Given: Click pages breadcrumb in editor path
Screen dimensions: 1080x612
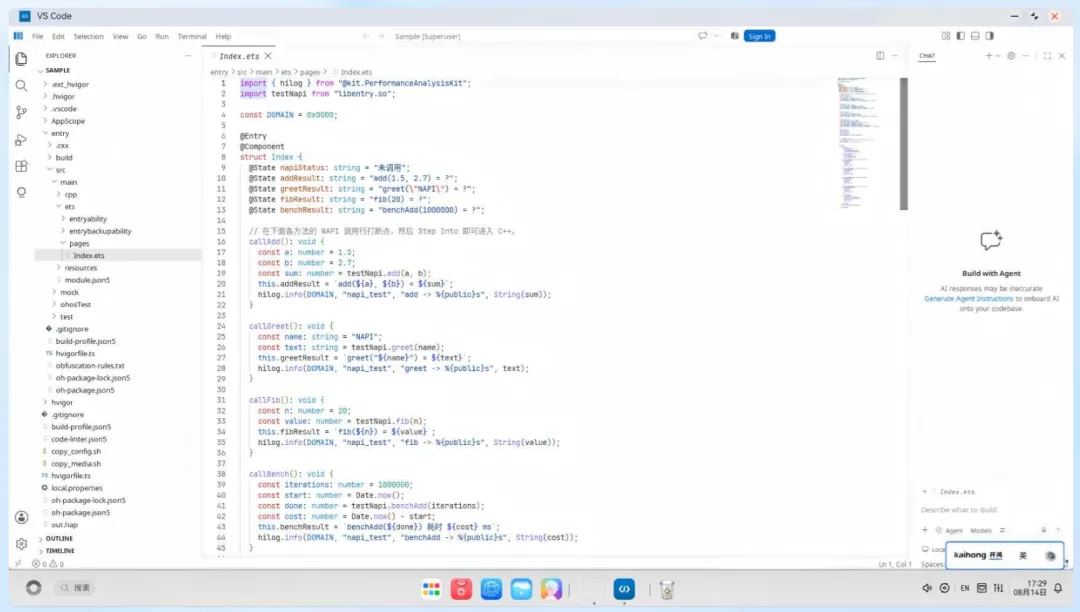Looking at the screenshot, I should (x=310, y=72).
